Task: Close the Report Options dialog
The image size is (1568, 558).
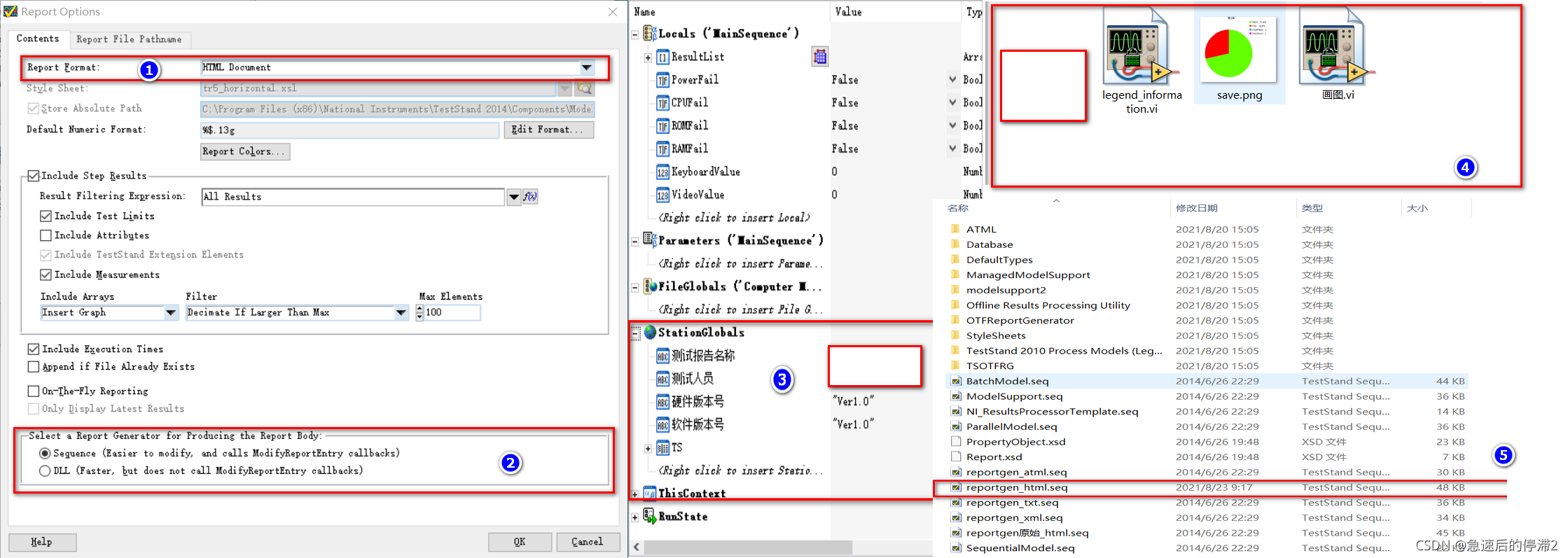Action: 613,12
